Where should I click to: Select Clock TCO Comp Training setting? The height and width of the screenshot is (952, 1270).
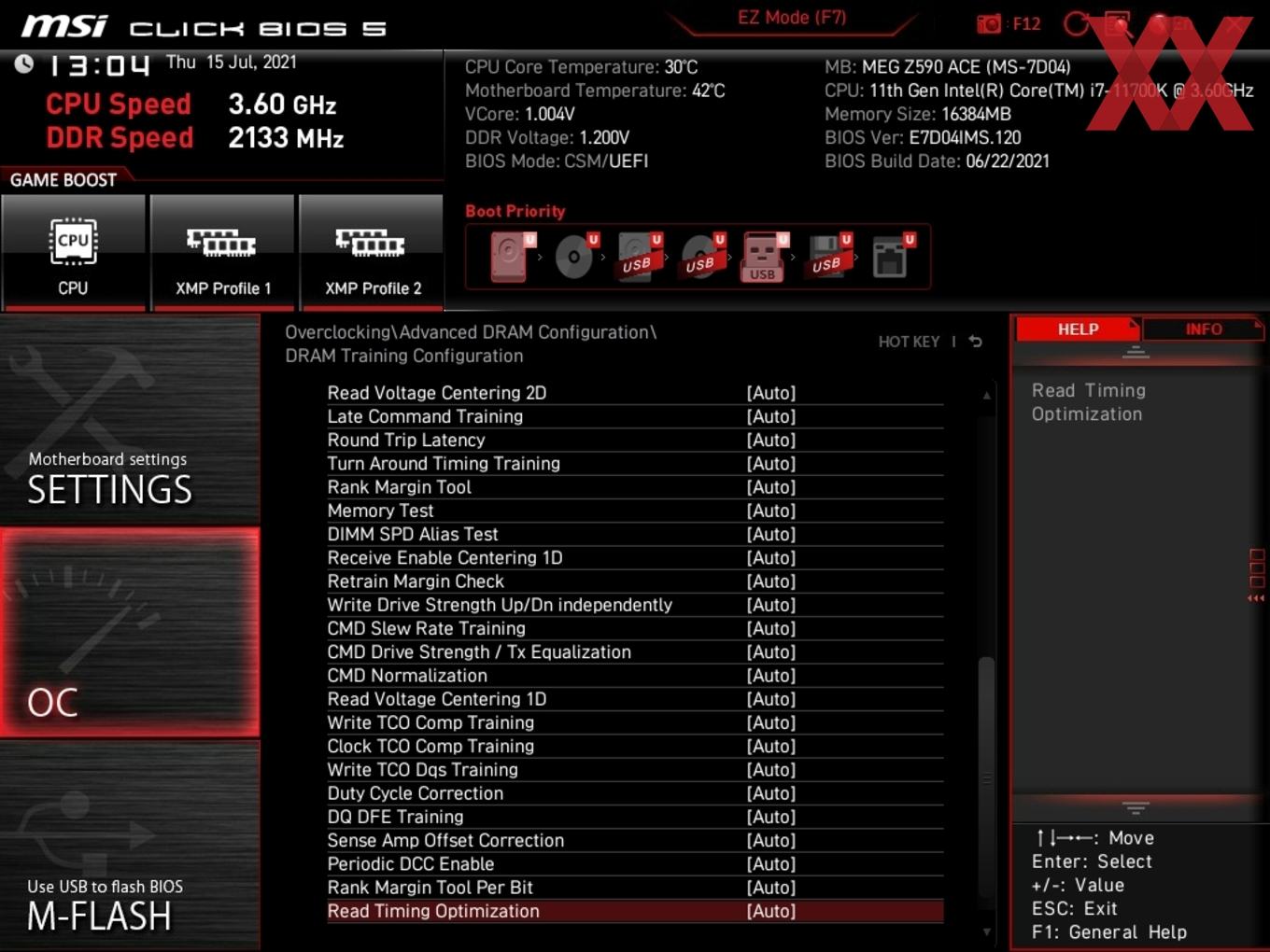tap(635, 747)
